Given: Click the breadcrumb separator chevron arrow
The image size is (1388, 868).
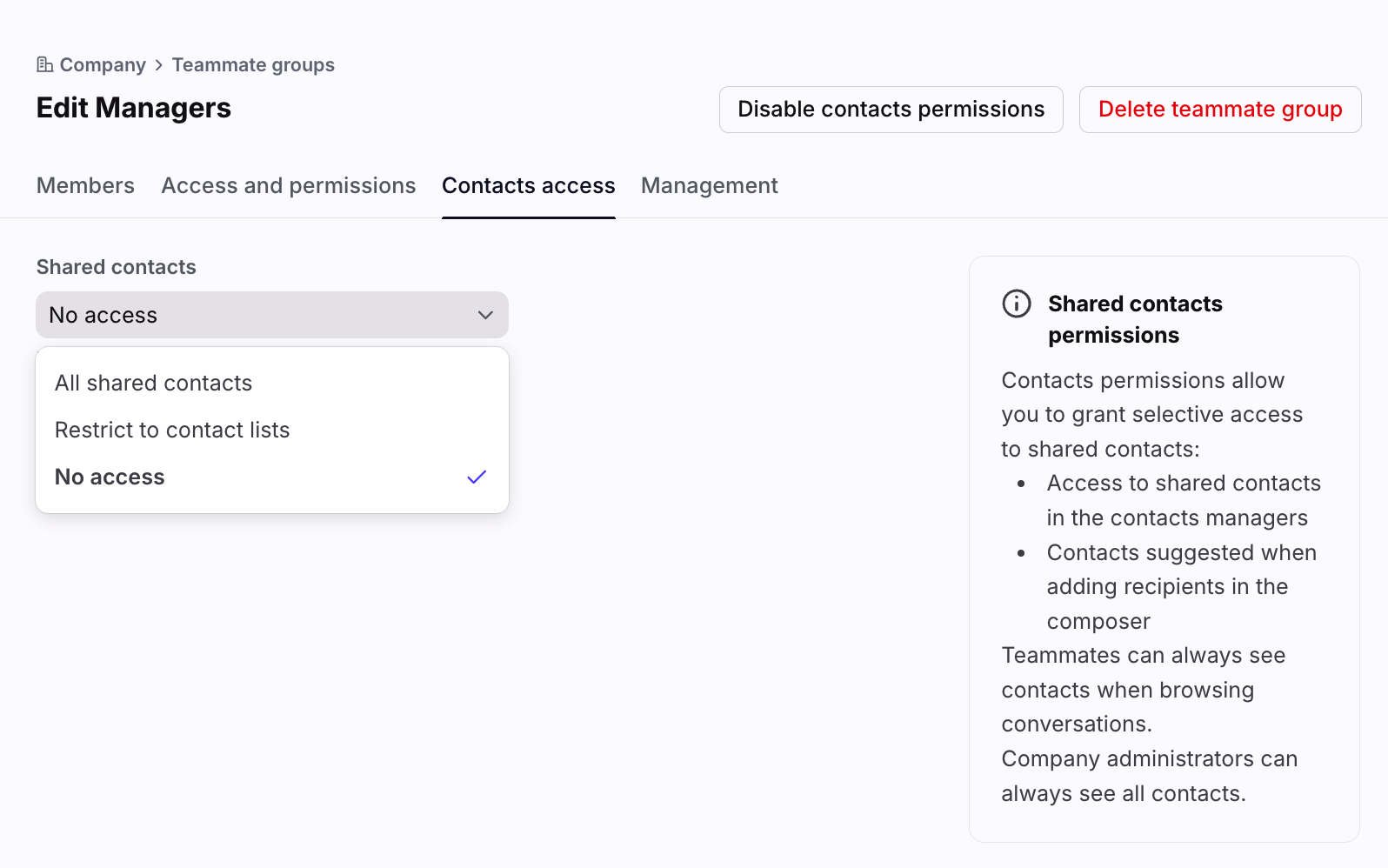Looking at the screenshot, I should point(159,65).
